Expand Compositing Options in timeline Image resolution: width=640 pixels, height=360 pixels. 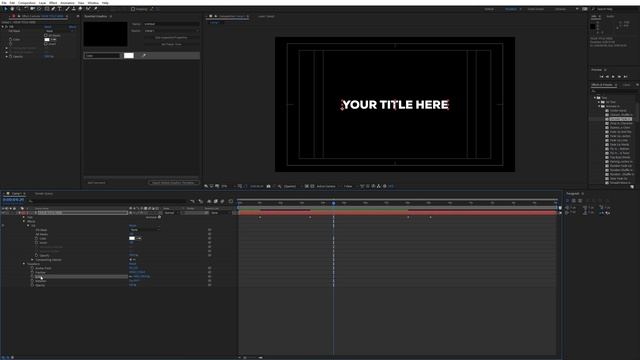pos(32,260)
